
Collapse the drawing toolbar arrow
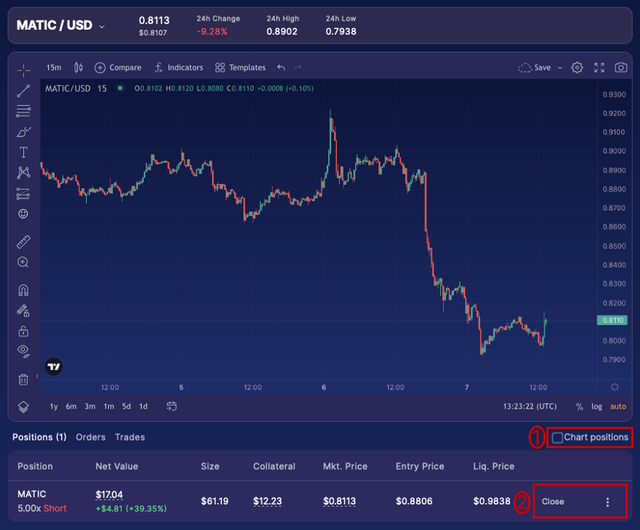37,376
